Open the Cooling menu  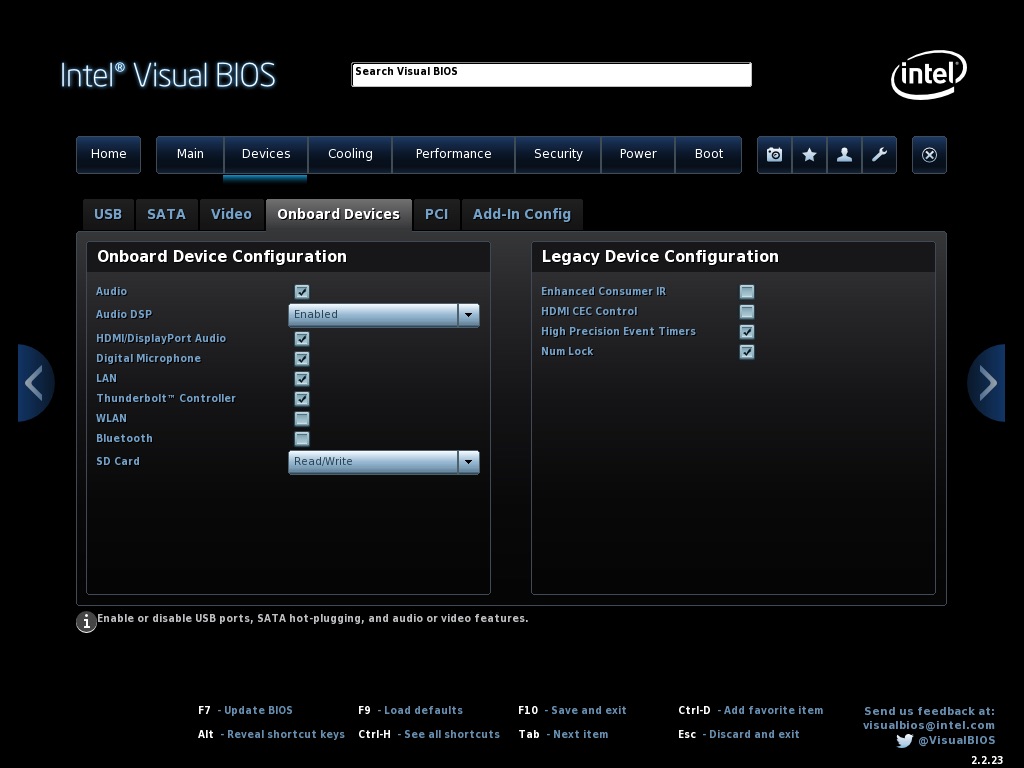tap(350, 155)
